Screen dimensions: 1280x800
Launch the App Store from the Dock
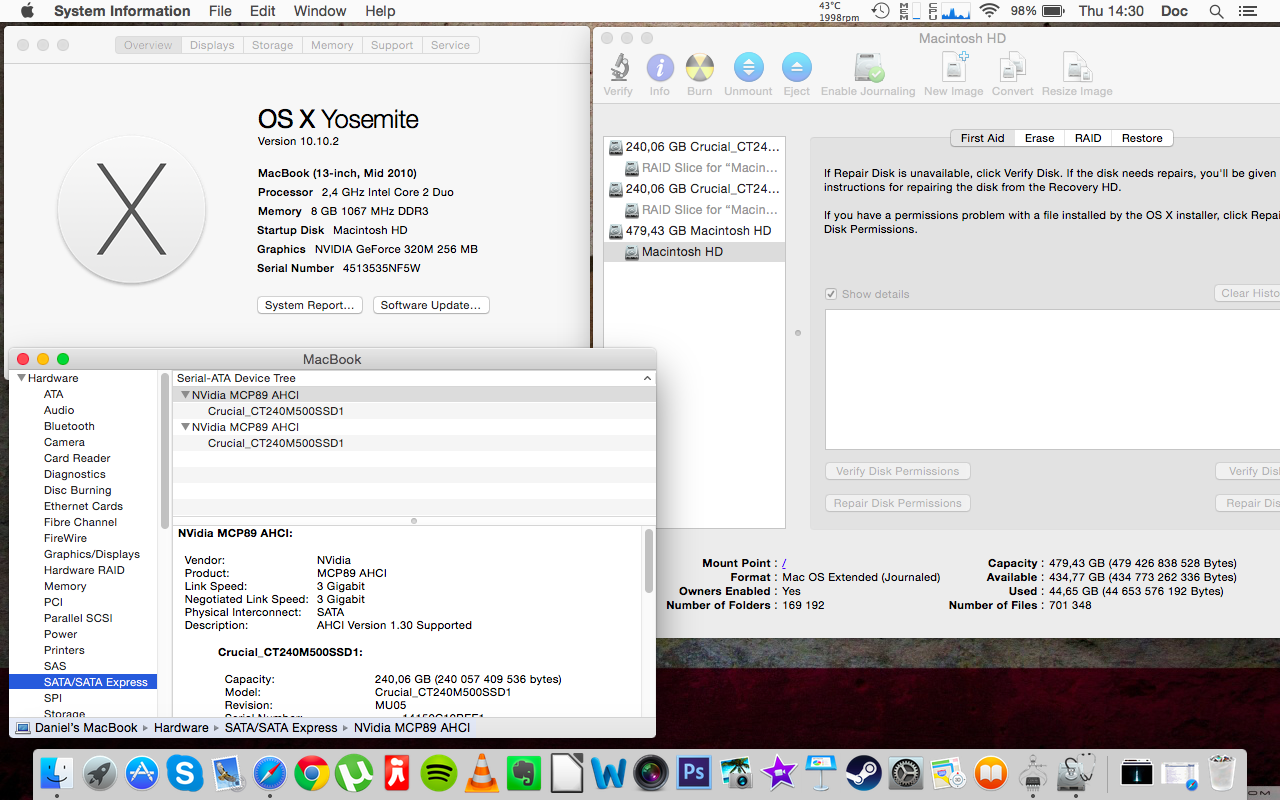pyautogui.click(x=142, y=772)
